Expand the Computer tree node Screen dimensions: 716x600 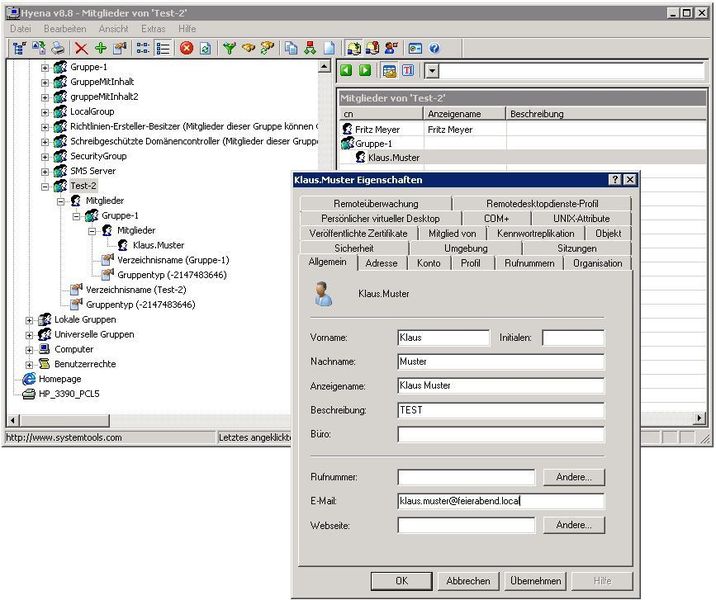coord(29,350)
